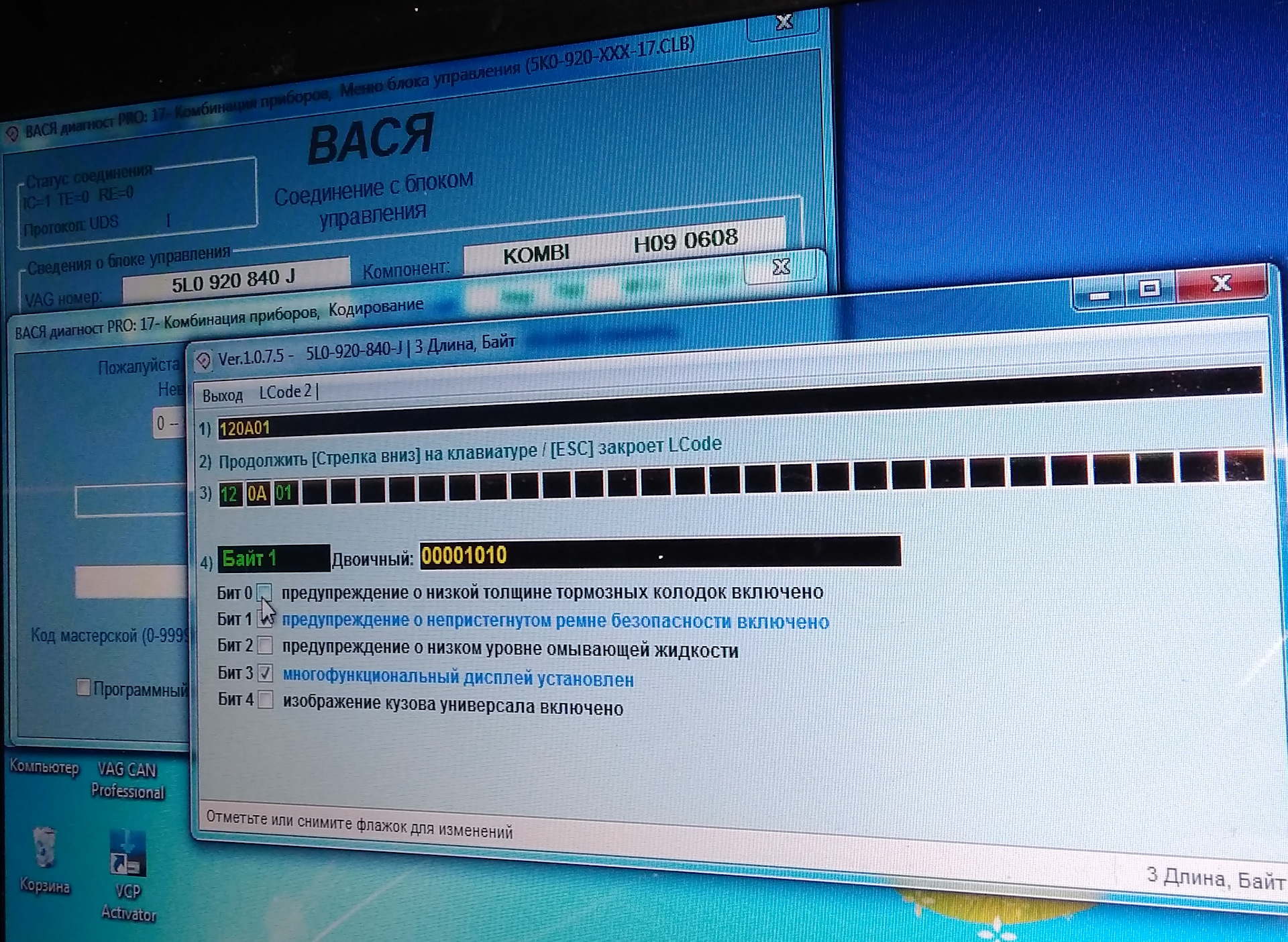
Task: Click the seat belt warning label text
Action: click(555, 621)
